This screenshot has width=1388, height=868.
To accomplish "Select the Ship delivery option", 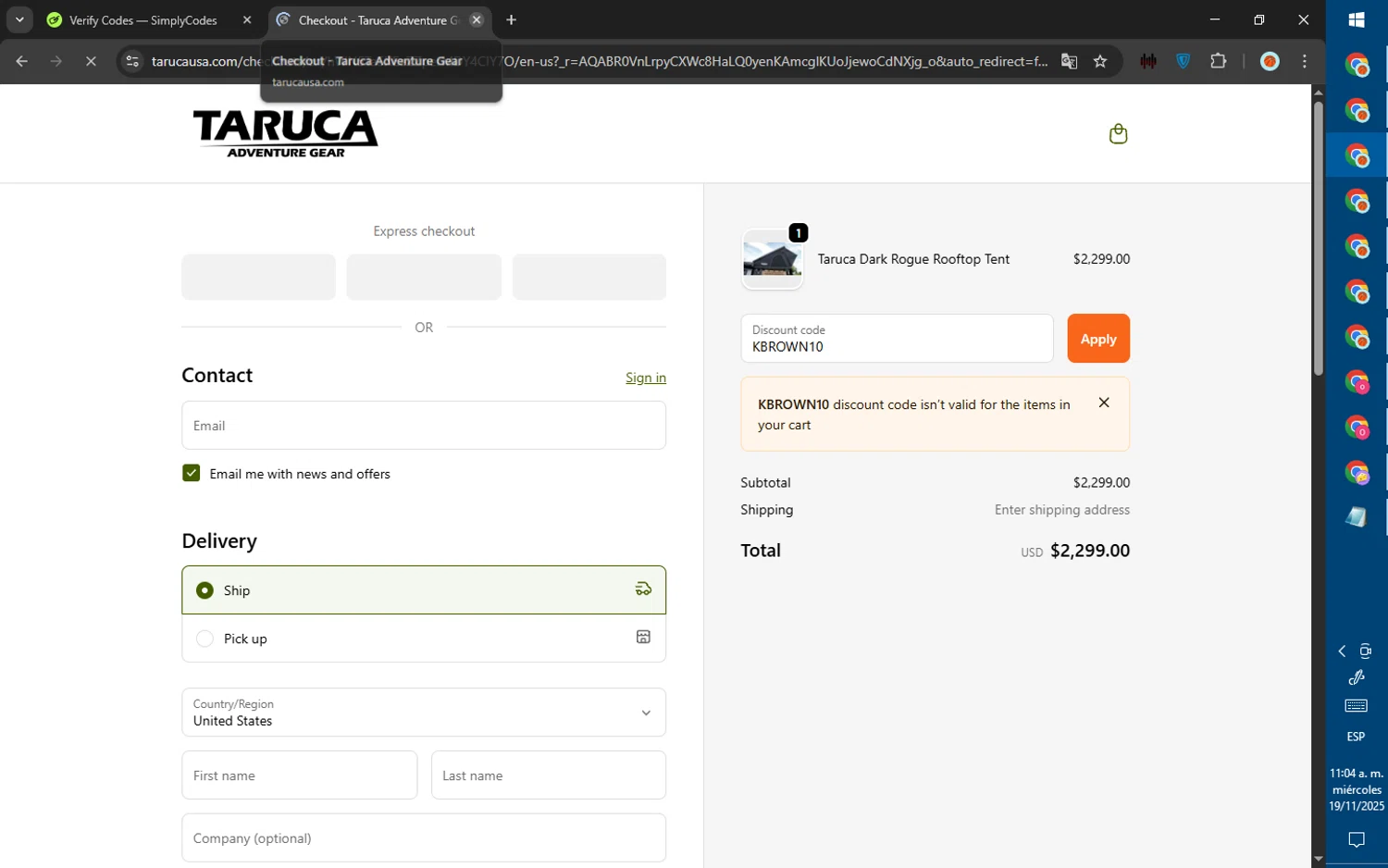I will tap(424, 590).
